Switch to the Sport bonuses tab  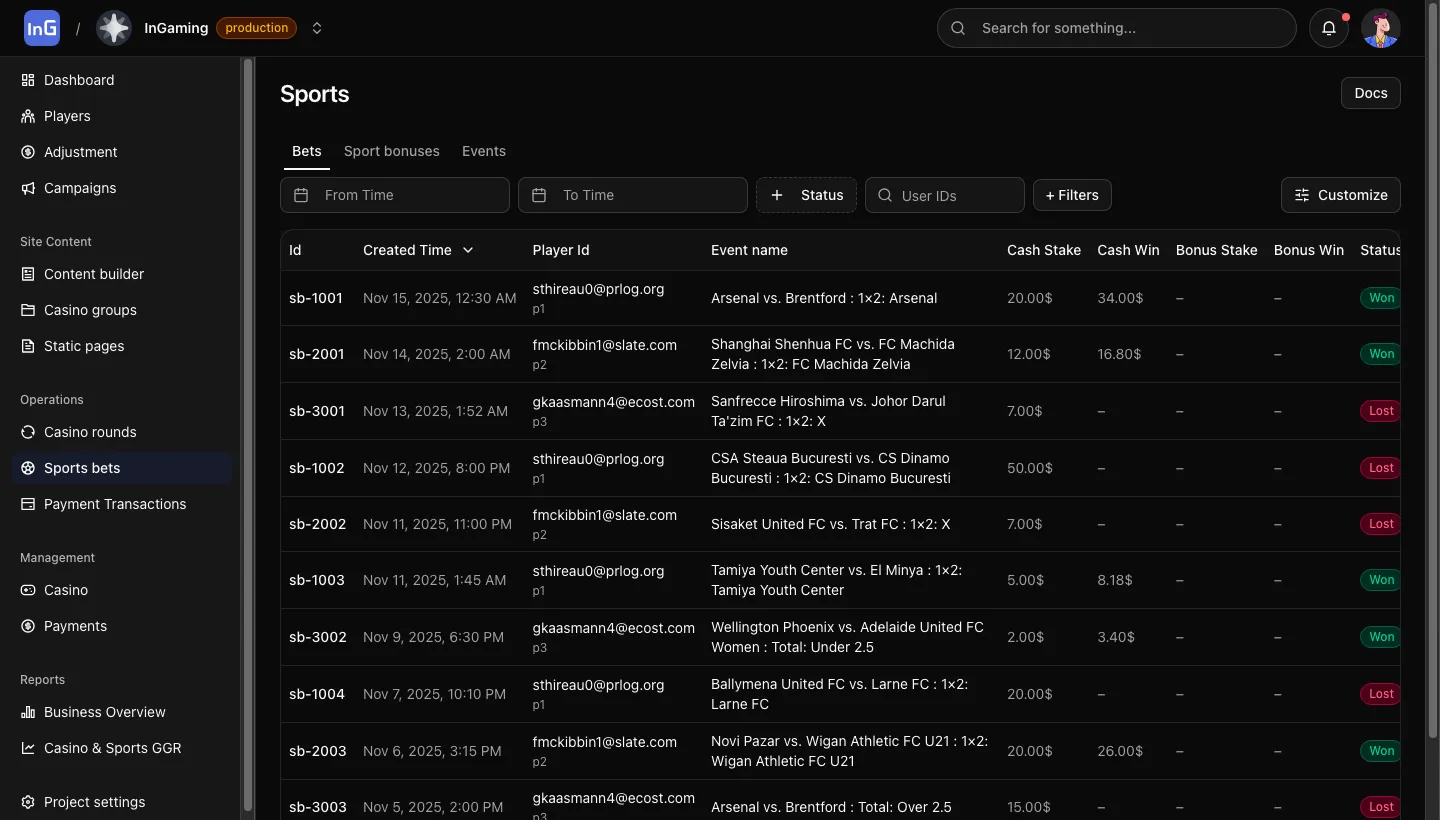tap(391, 151)
